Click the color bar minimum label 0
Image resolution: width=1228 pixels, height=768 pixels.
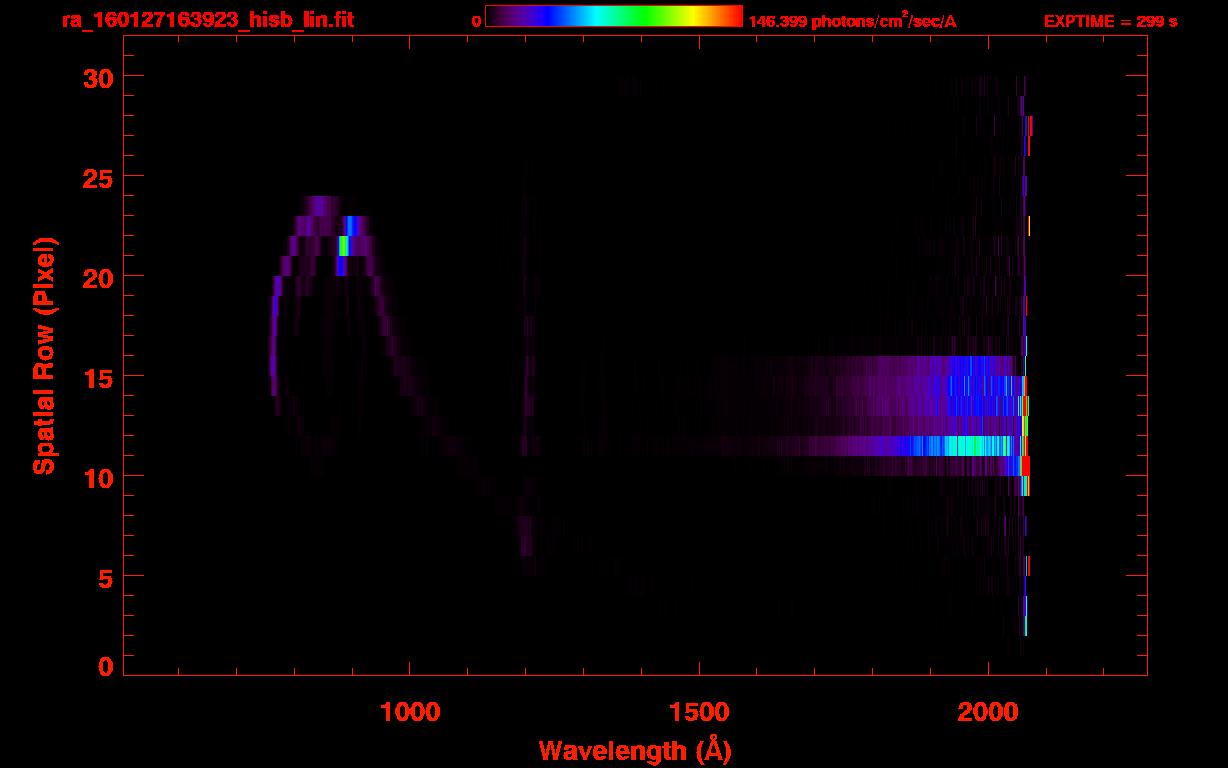tap(476, 21)
